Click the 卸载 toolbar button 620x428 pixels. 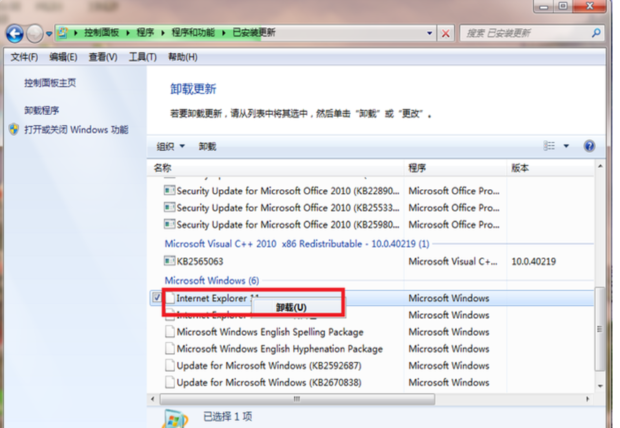coord(207,147)
